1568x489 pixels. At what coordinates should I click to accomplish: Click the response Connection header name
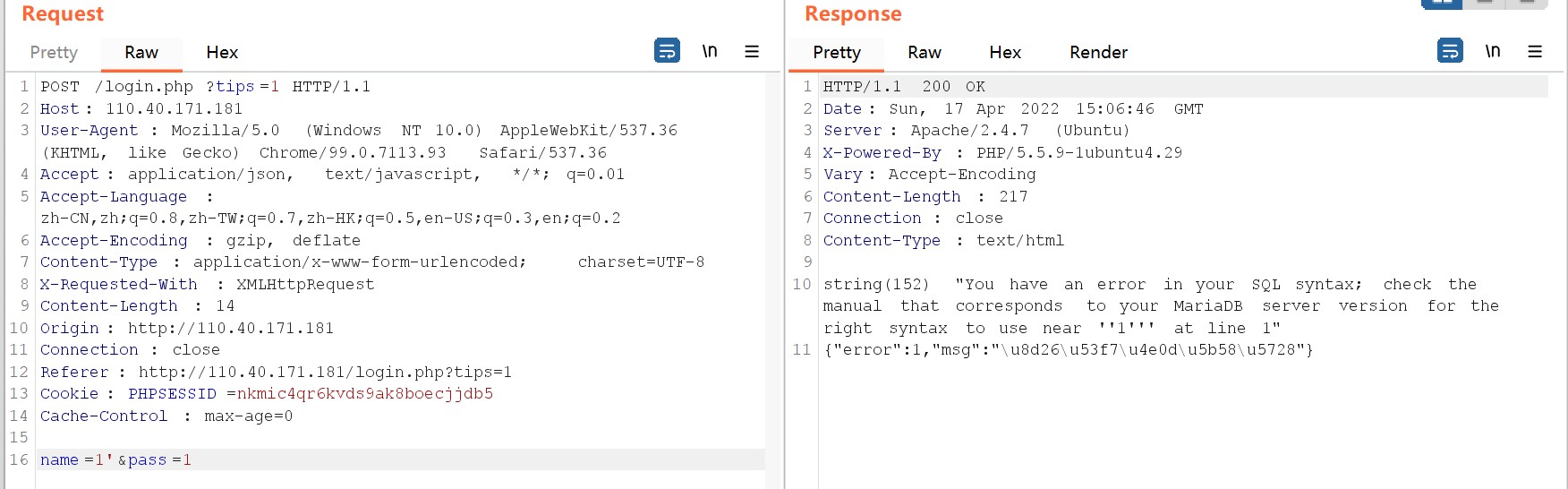tap(872, 219)
